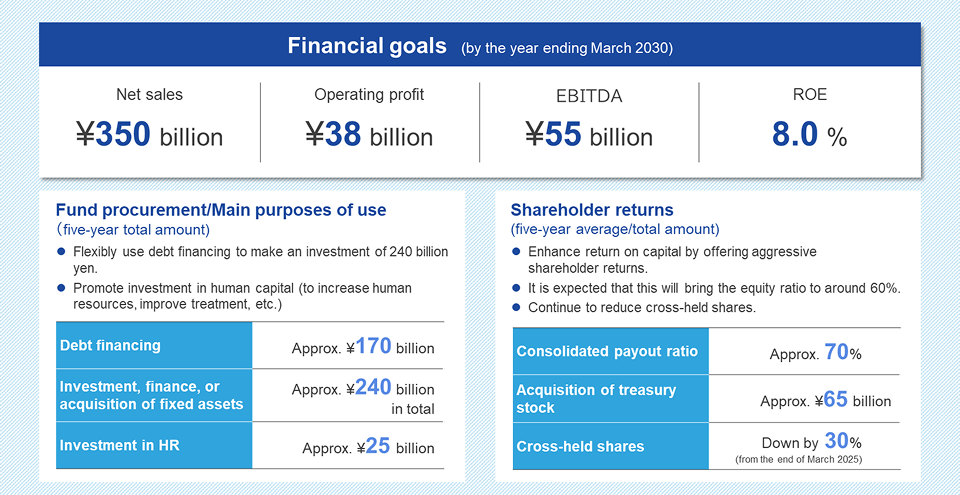Image resolution: width=960 pixels, height=495 pixels.
Task: Select the Approx. ¥65 billion value
Action: [825, 400]
